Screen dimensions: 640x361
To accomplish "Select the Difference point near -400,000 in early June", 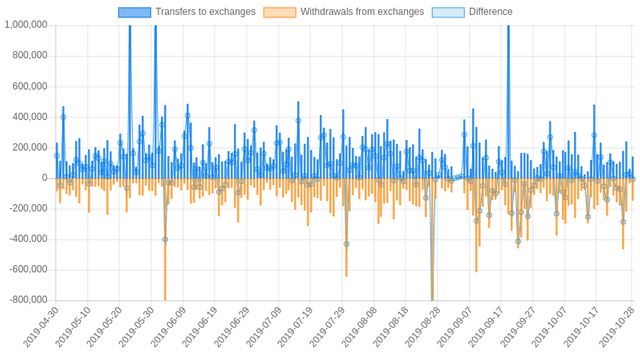I will 165,239.
